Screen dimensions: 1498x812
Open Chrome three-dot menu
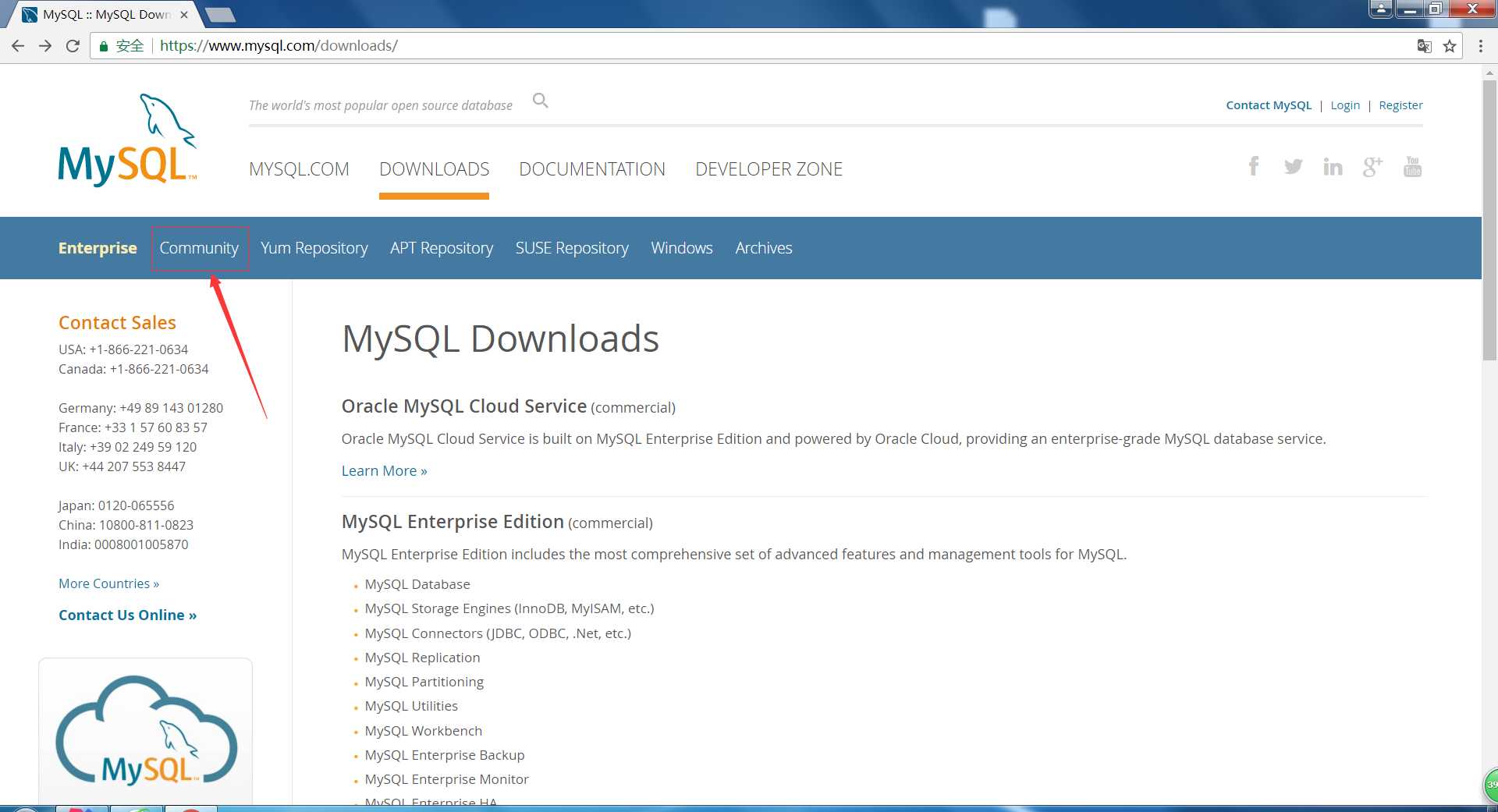(x=1481, y=46)
